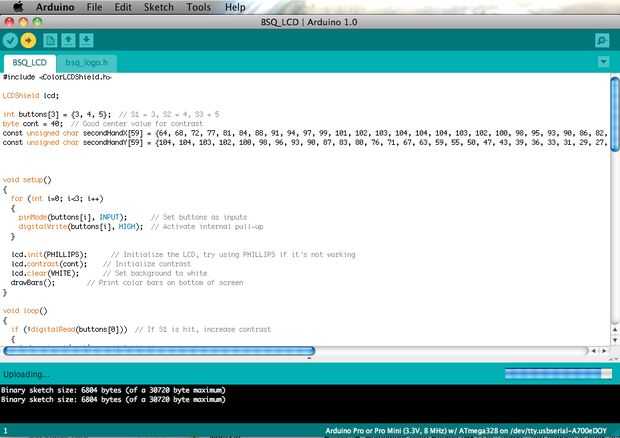The image size is (620, 438).
Task: Open the File menu
Action: [x=95, y=7]
